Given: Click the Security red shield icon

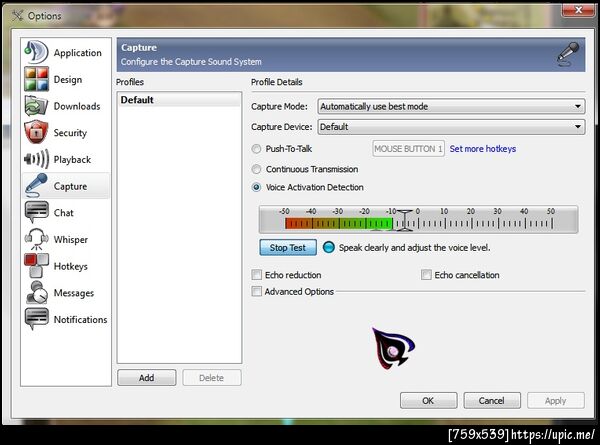Looking at the screenshot, I should (36, 132).
